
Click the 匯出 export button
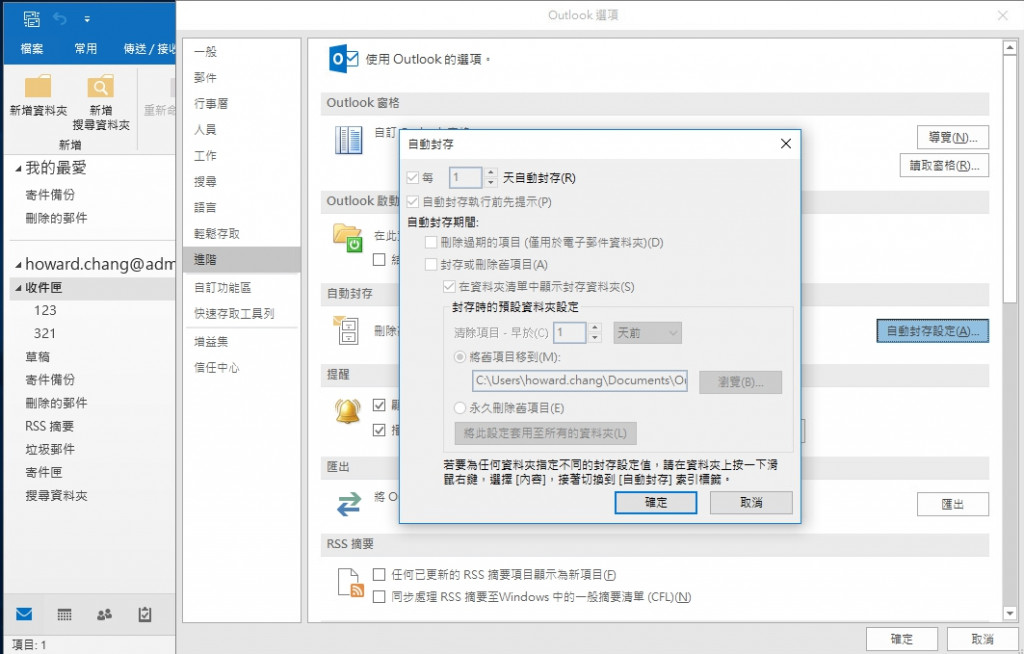(953, 504)
